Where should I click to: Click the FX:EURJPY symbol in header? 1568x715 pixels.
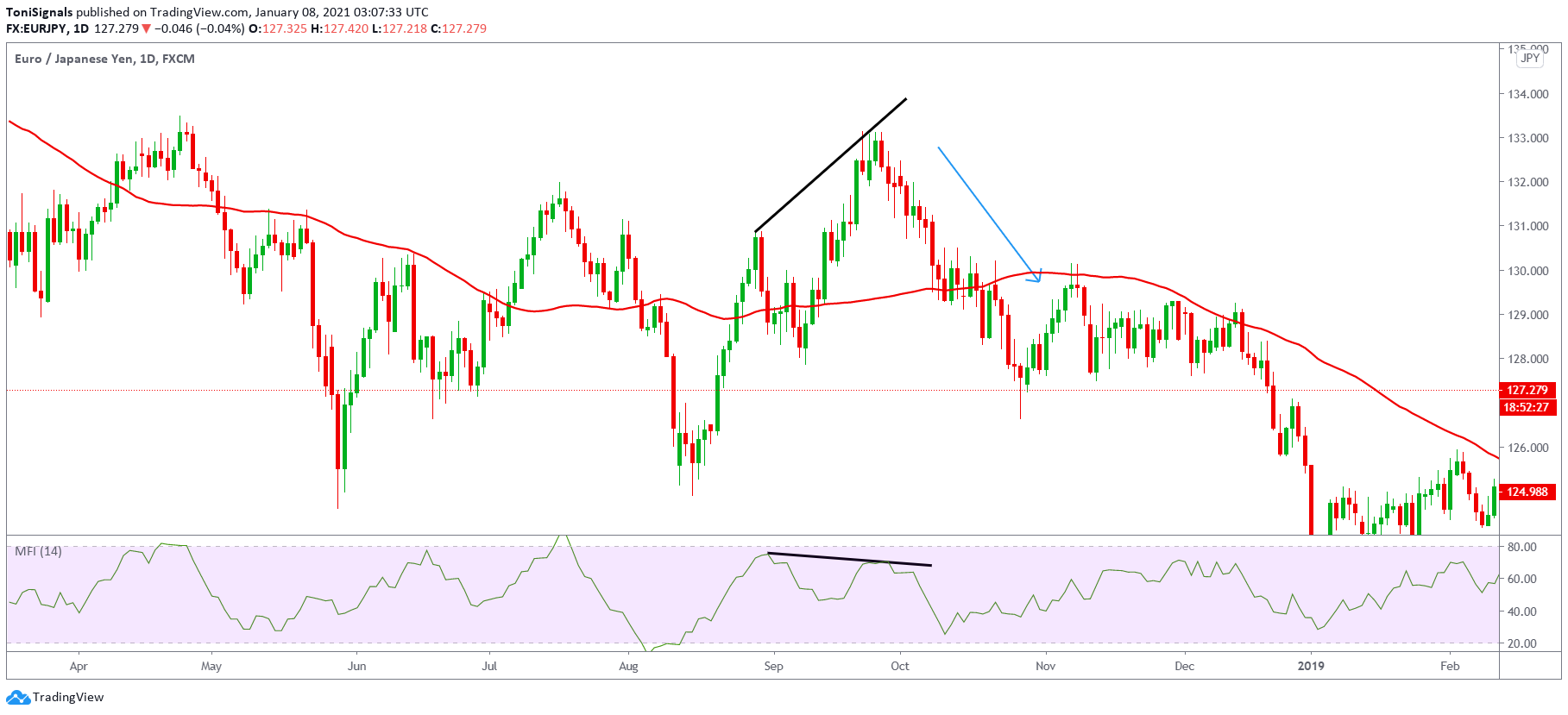point(36,28)
